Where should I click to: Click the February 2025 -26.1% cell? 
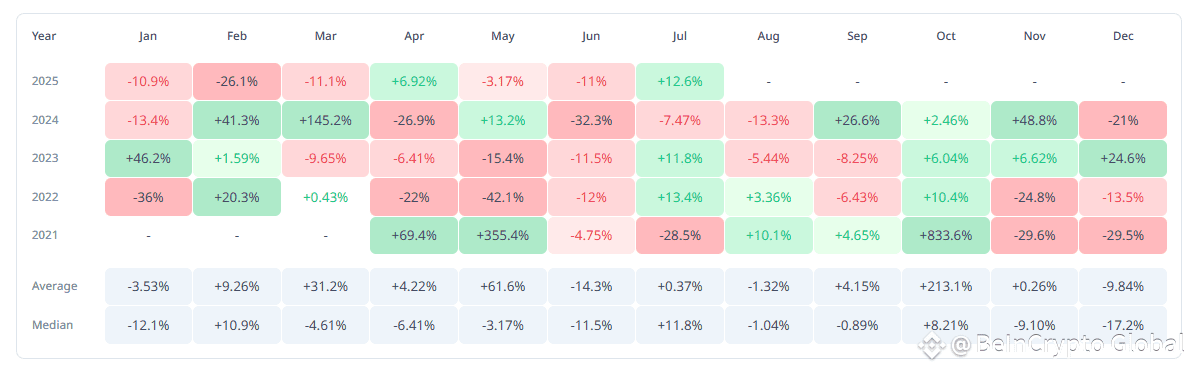pos(236,81)
